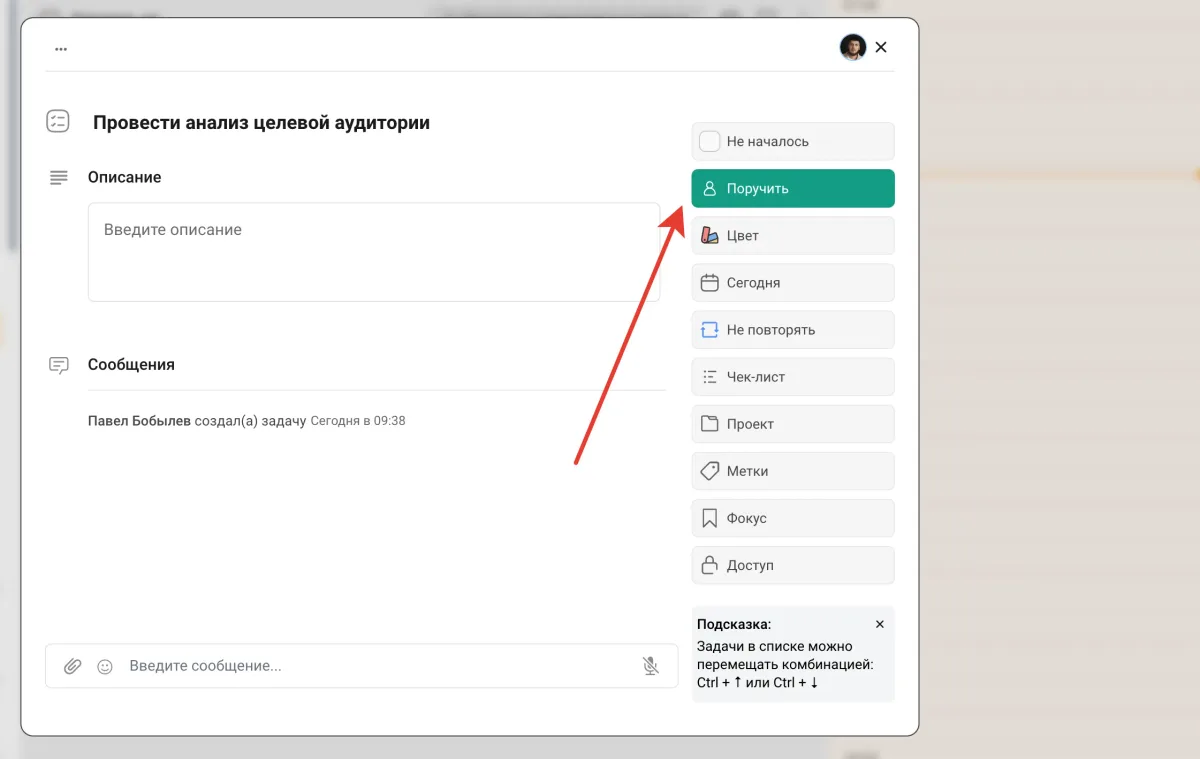
Task: Open the Цвет color picker
Action: [x=792, y=236]
